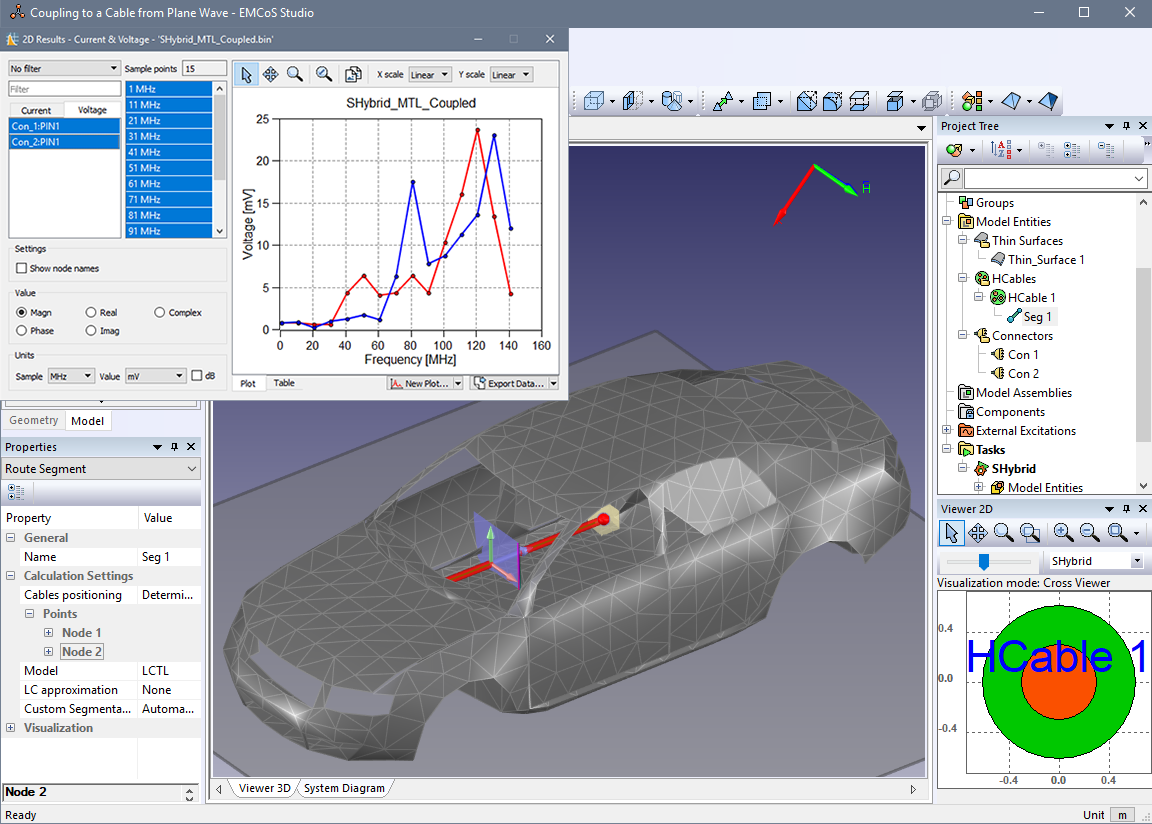Click the search magnifier in Project Tree
The width and height of the screenshot is (1152, 824).
(952, 178)
